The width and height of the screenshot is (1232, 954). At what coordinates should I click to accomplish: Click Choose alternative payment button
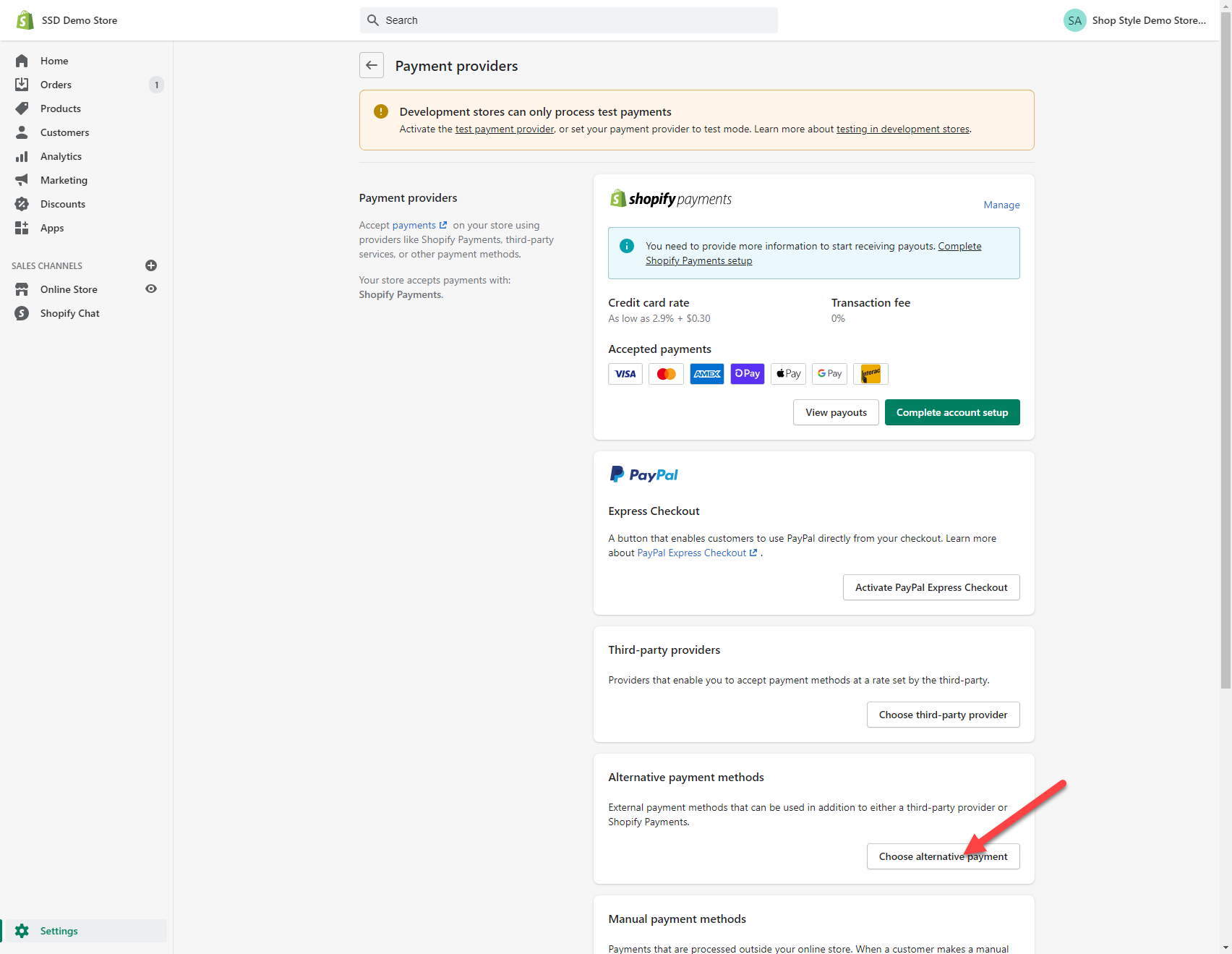point(943,856)
